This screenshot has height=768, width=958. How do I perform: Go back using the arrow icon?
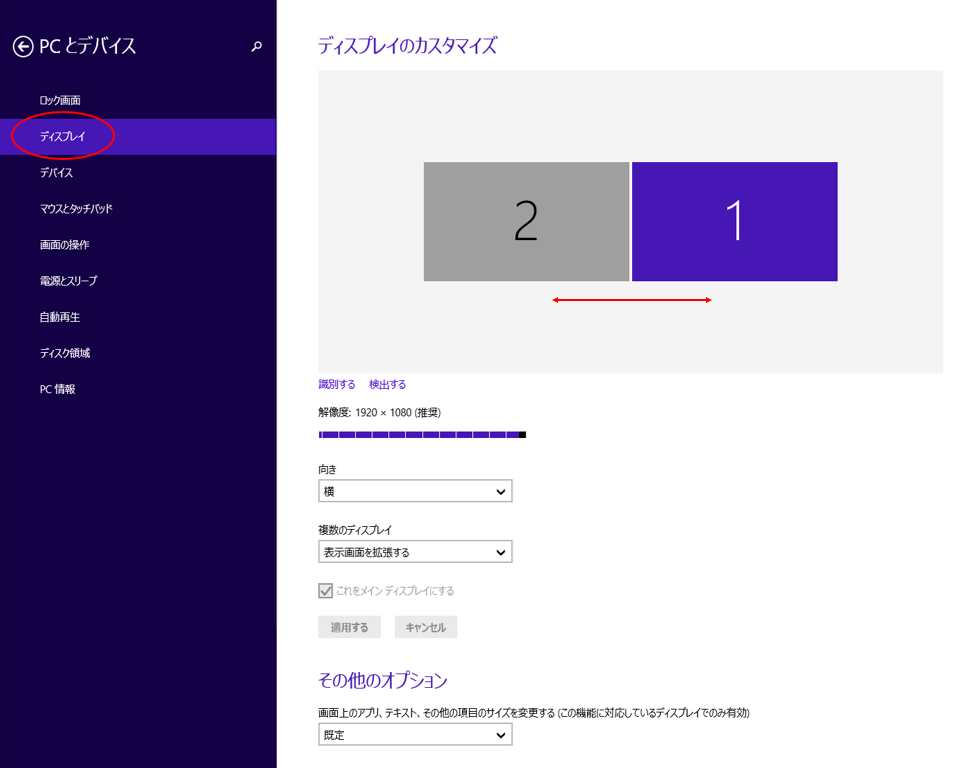23,46
